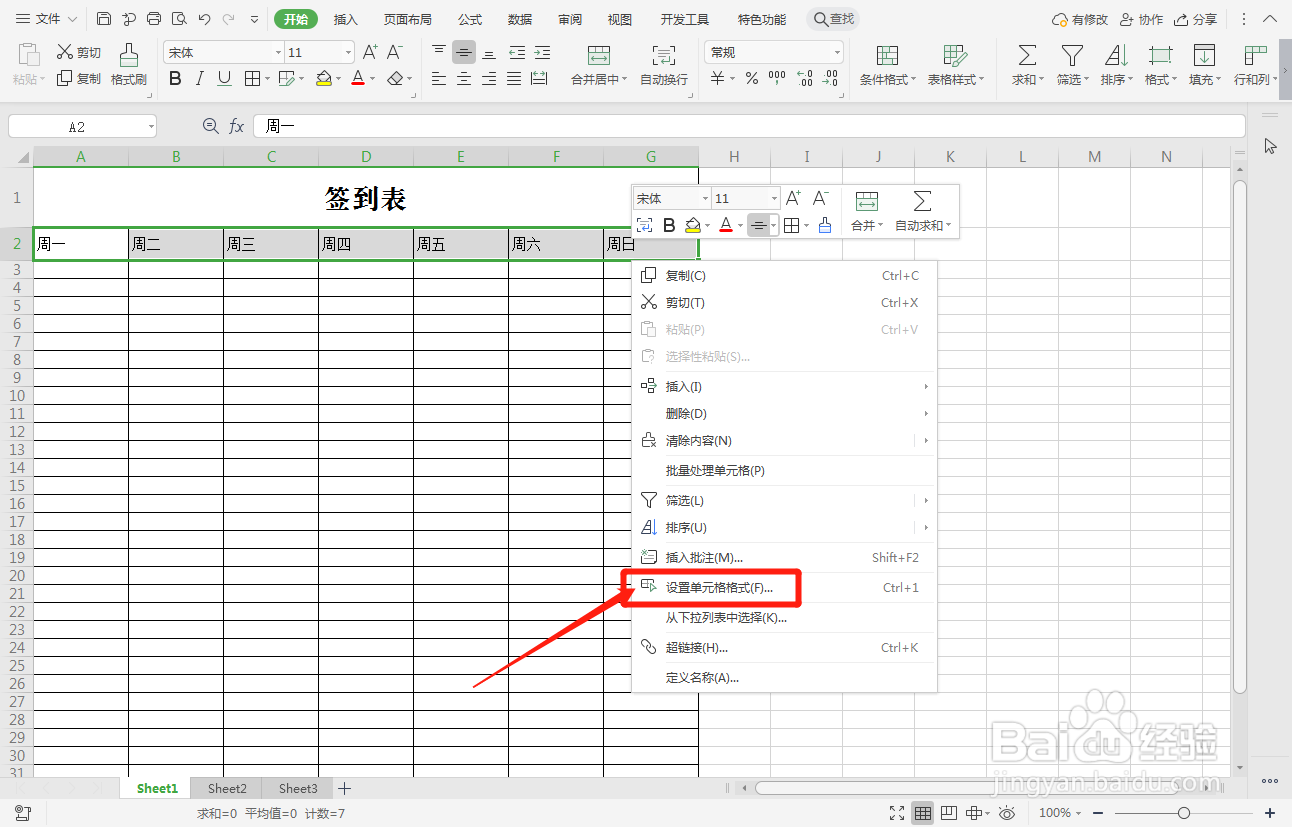This screenshot has width=1292, height=827.
Task: Click cell containing 周三
Action: point(271,244)
